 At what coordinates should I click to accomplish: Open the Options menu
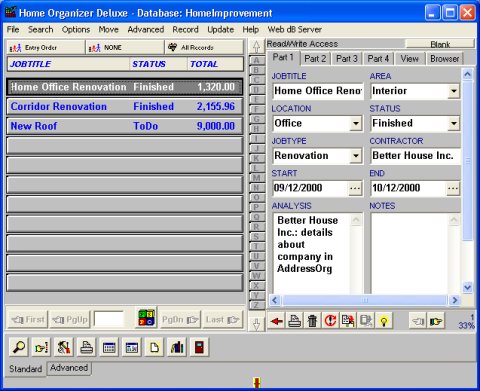pos(76,29)
